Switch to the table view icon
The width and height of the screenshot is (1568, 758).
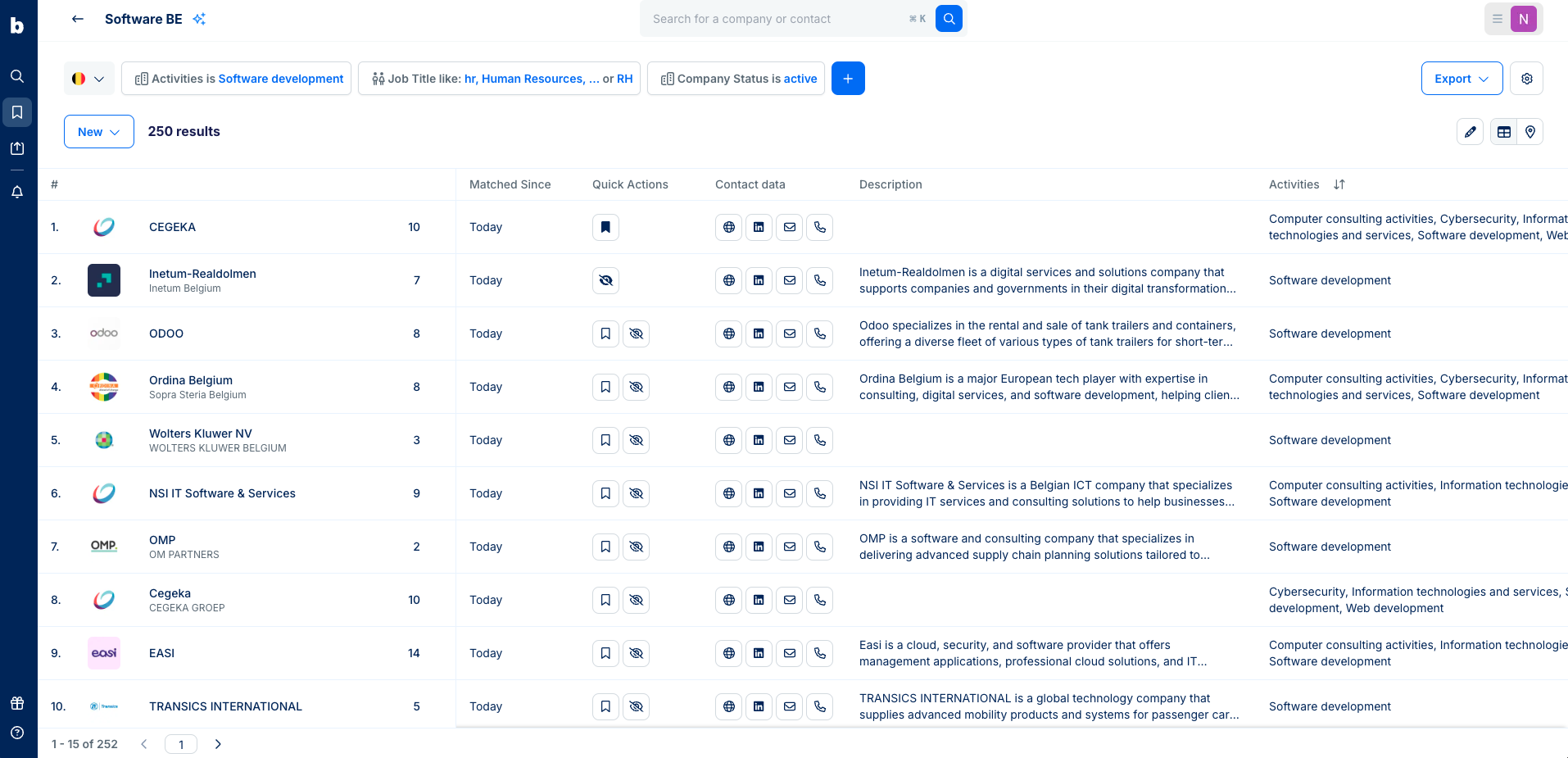1504,132
